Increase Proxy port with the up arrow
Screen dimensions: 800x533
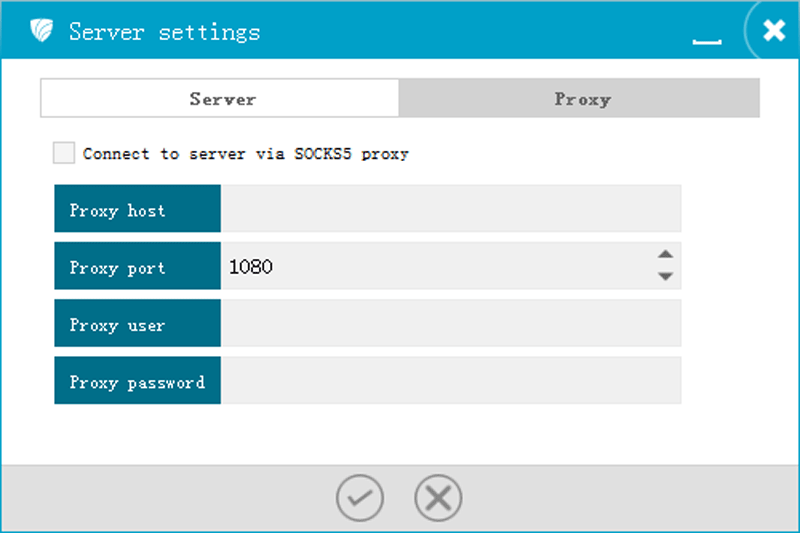click(x=665, y=255)
